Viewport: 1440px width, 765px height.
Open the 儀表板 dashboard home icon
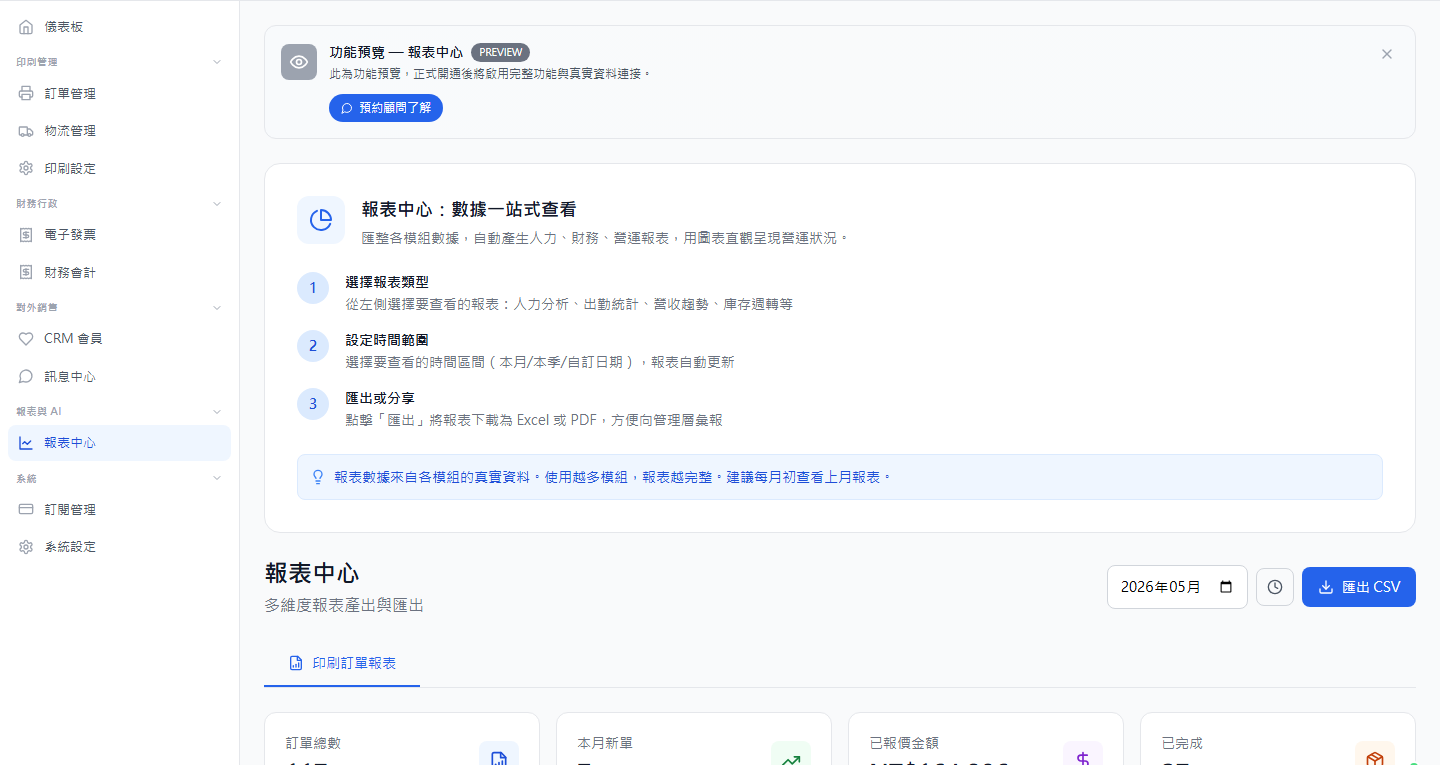pos(26,27)
